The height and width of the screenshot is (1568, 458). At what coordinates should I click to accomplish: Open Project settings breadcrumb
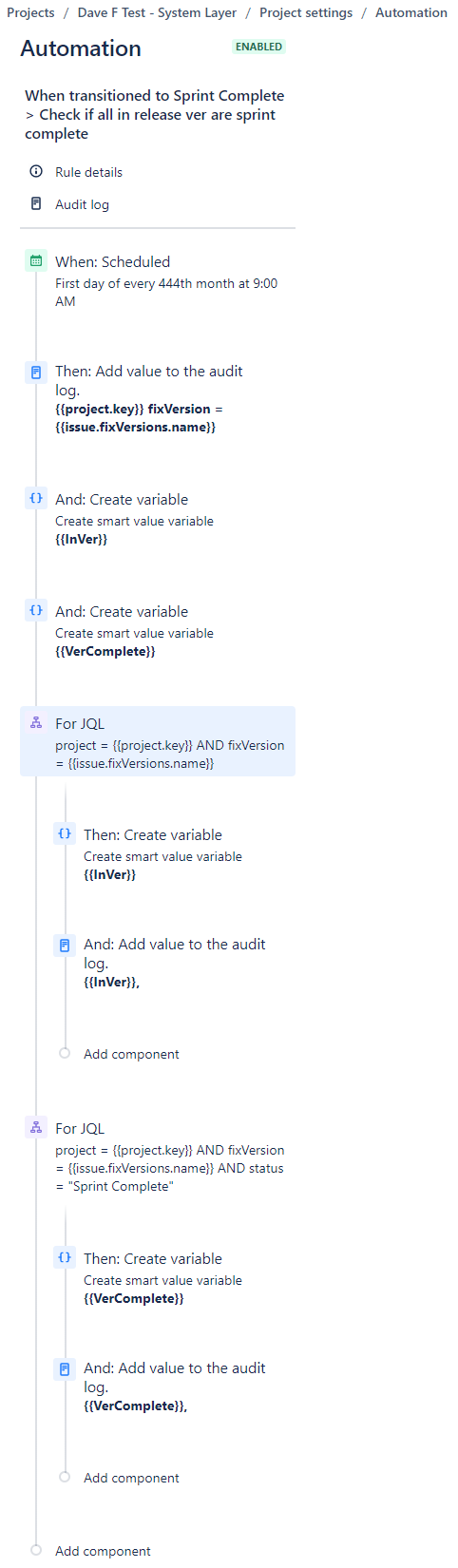click(x=306, y=12)
